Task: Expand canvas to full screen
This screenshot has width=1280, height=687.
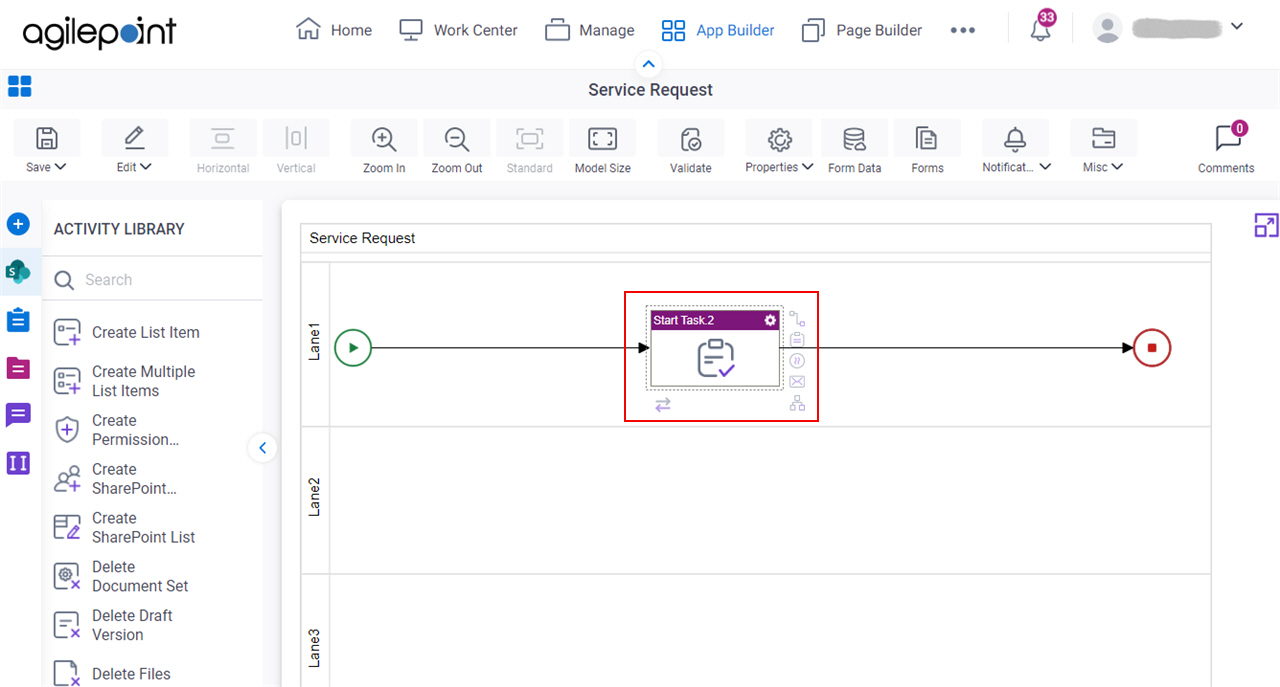Action: pos(1266,226)
